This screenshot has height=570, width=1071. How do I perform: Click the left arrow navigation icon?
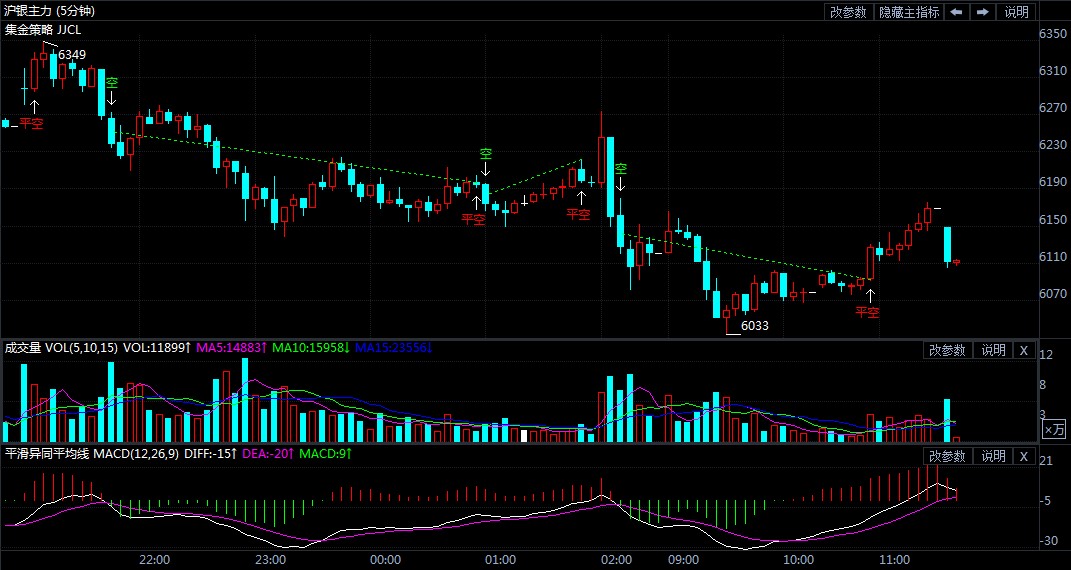pyautogui.click(x=957, y=12)
